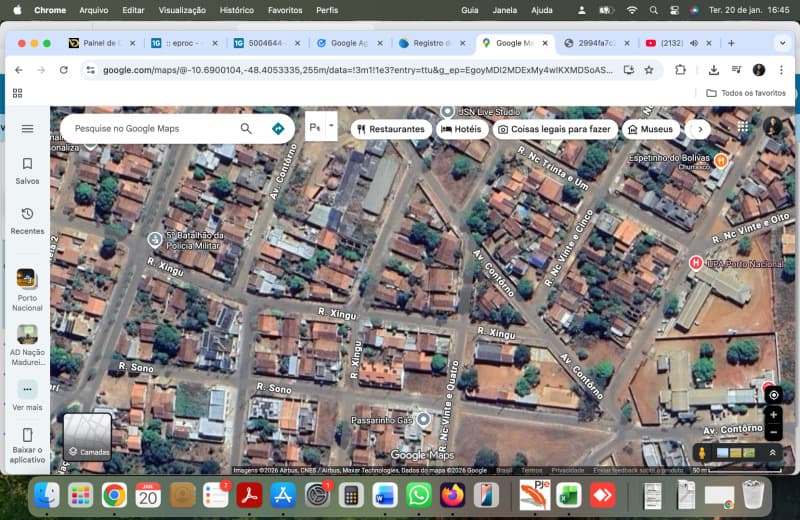Show more category chips with right chevron

700,129
